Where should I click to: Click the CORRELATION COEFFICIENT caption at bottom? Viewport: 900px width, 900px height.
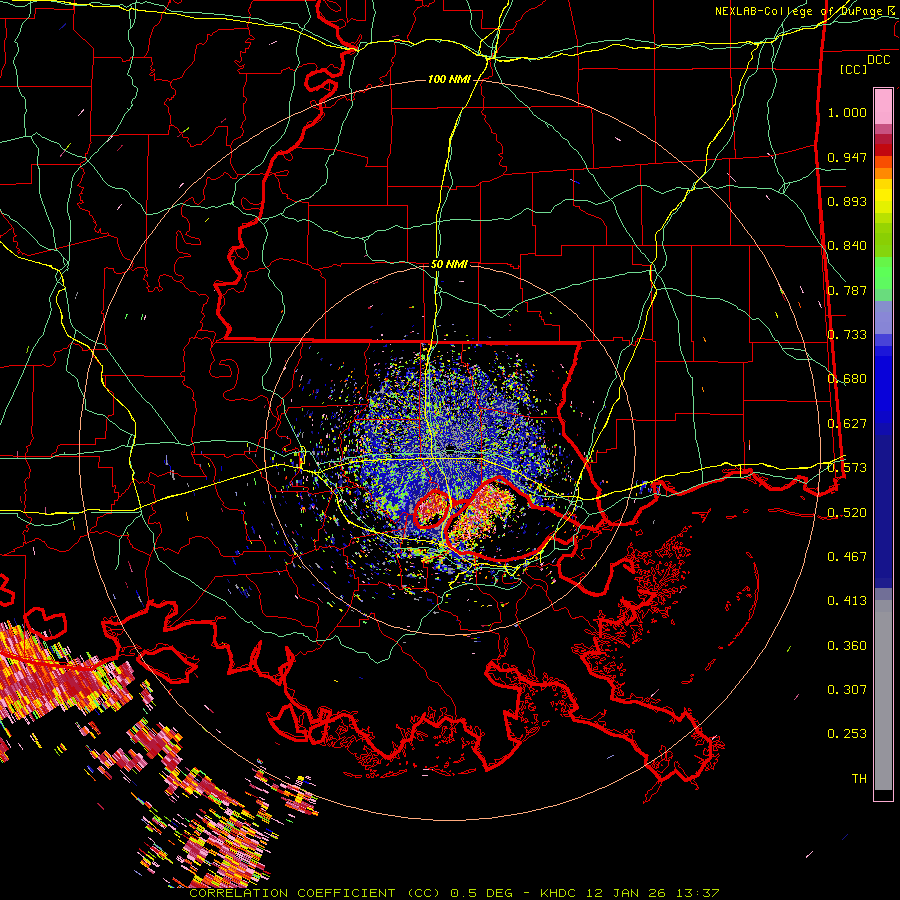[454, 893]
